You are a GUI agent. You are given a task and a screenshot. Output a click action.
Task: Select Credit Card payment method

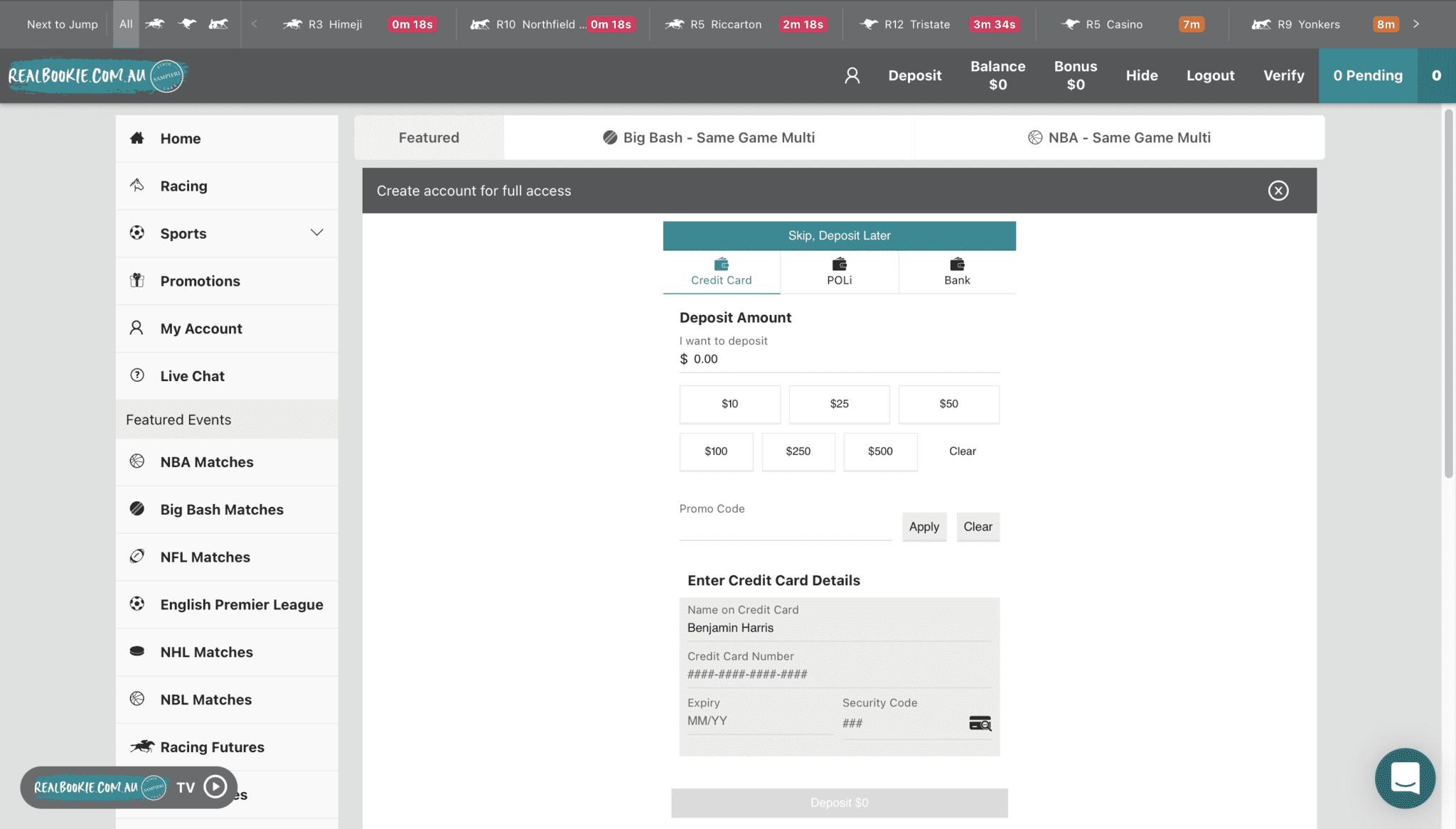[x=721, y=272]
